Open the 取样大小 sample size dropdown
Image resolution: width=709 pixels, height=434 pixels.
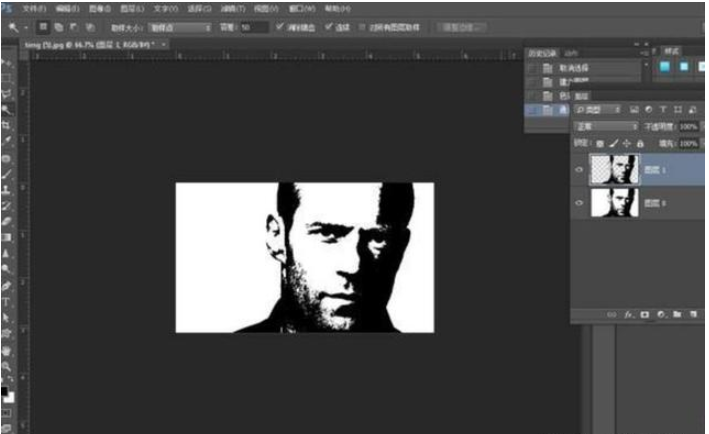coord(179,27)
